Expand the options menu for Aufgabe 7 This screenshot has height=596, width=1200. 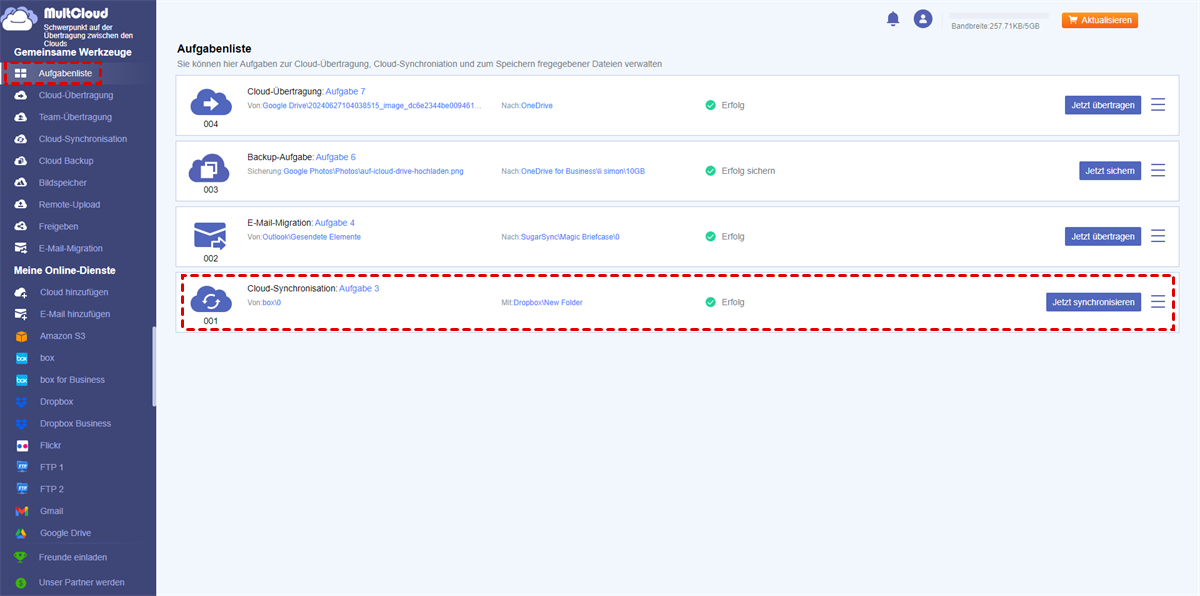1158,105
